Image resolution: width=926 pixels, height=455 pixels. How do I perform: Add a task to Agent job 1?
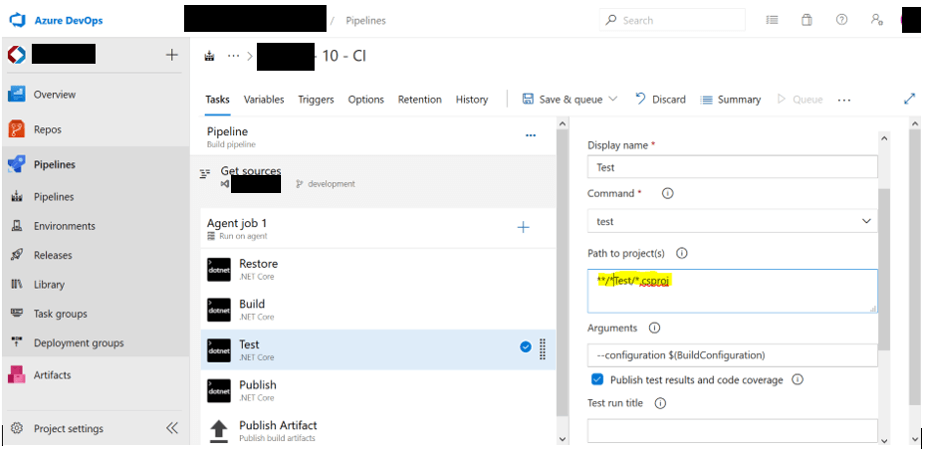(523, 228)
